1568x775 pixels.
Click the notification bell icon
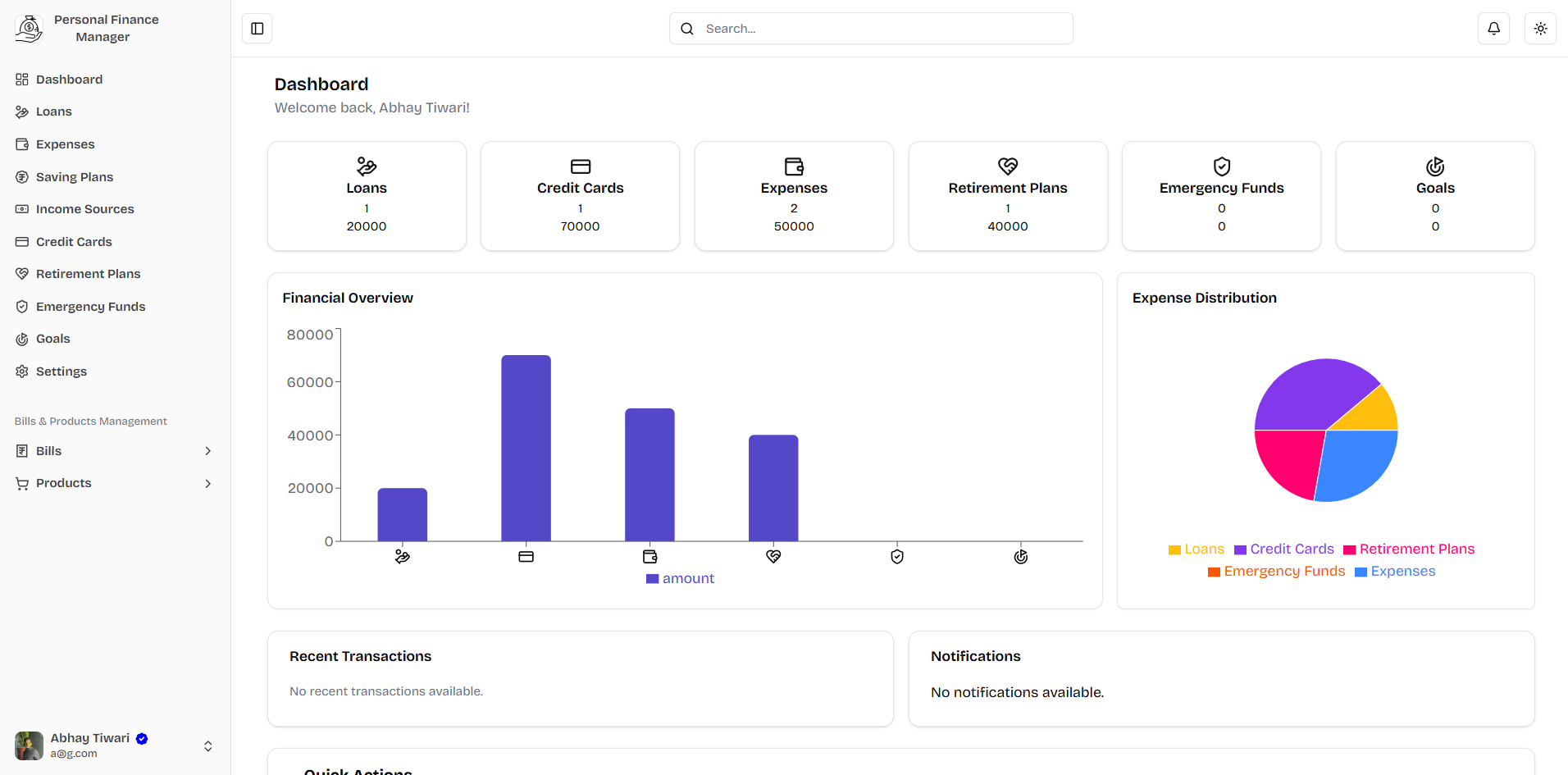click(x=1493, y=29)
